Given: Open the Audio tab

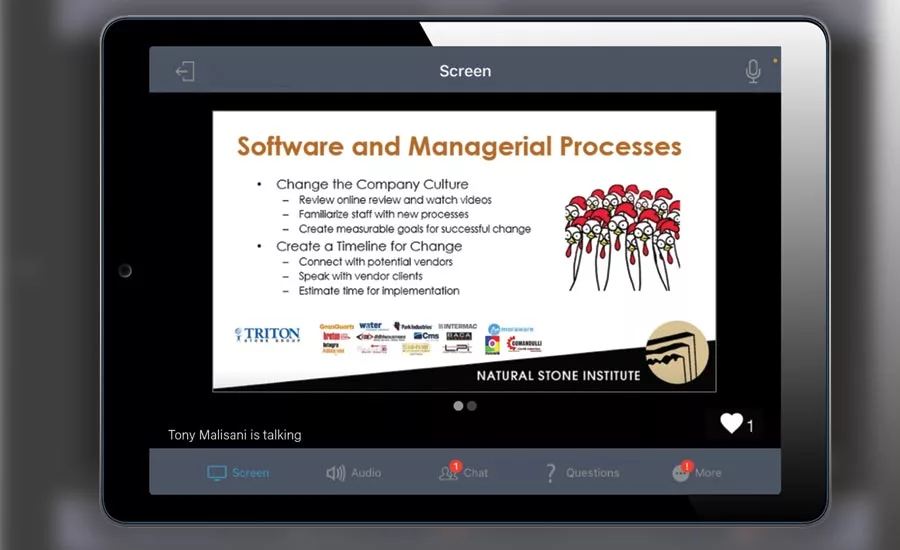Looking at the screenshot, I should 354,472.
